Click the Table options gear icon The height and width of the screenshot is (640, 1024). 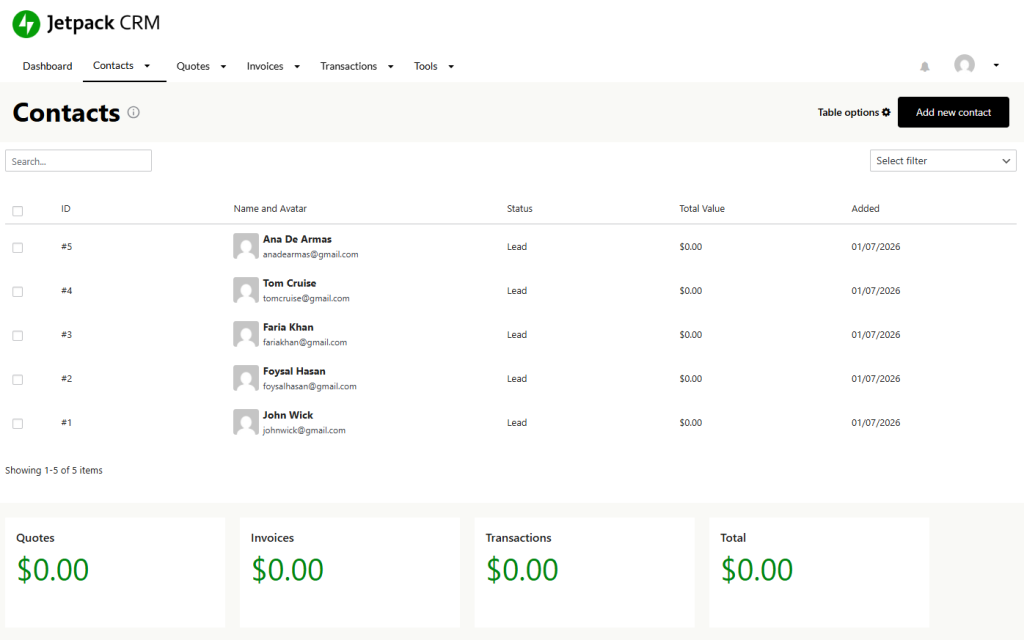886,112
